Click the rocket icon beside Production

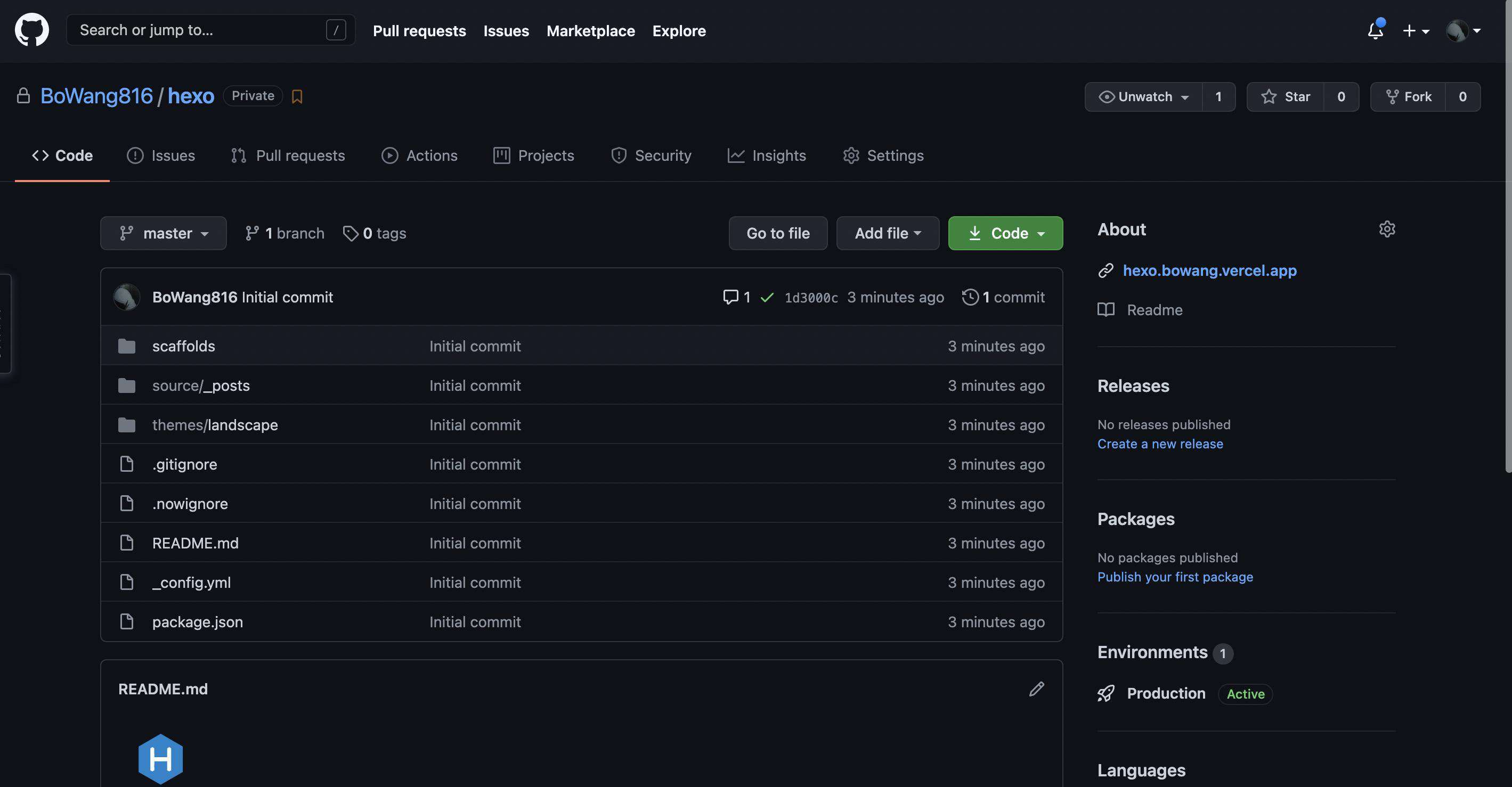click(1106, 694)
